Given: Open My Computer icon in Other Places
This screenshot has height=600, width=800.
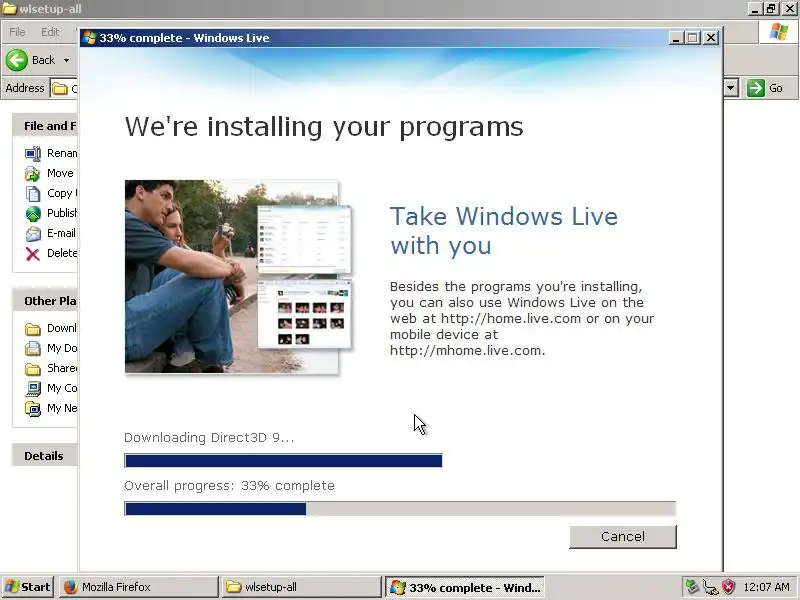Looking at the screenshot, I should click(x=33, y=388).
